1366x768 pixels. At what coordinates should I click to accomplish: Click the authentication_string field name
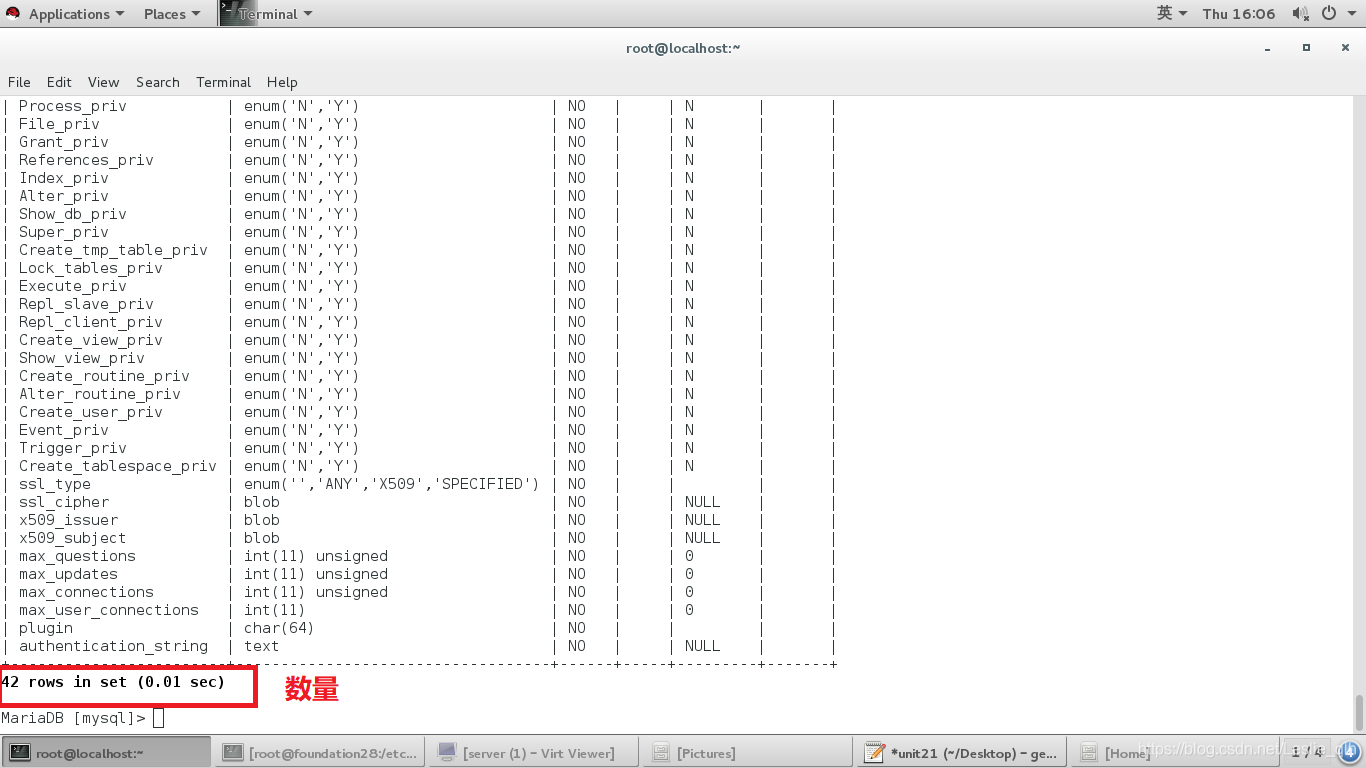pos(113,646)
